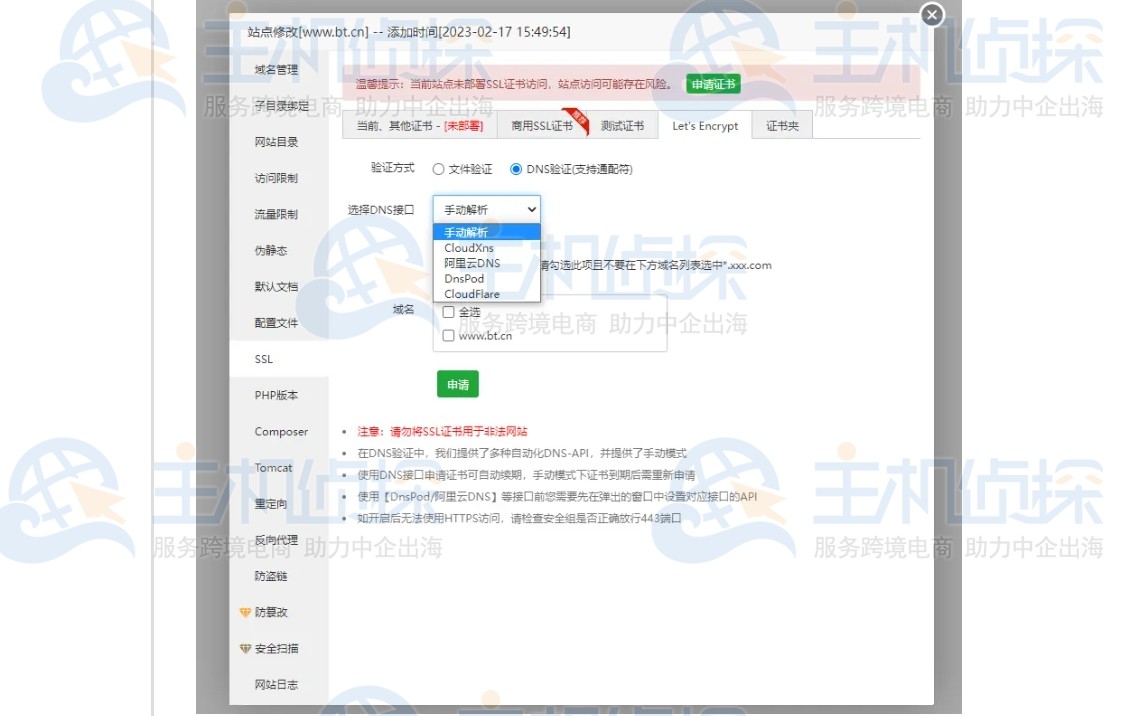Check the www.bt.cn domain checkbox

tap(448, 335)
